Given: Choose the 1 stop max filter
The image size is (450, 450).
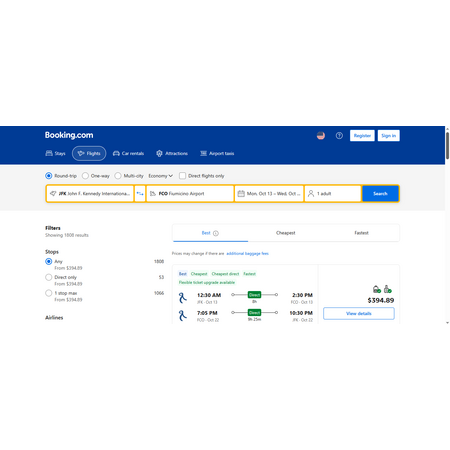Looking at the screenshot, I should pyautogui.click(x=49, y=293).
